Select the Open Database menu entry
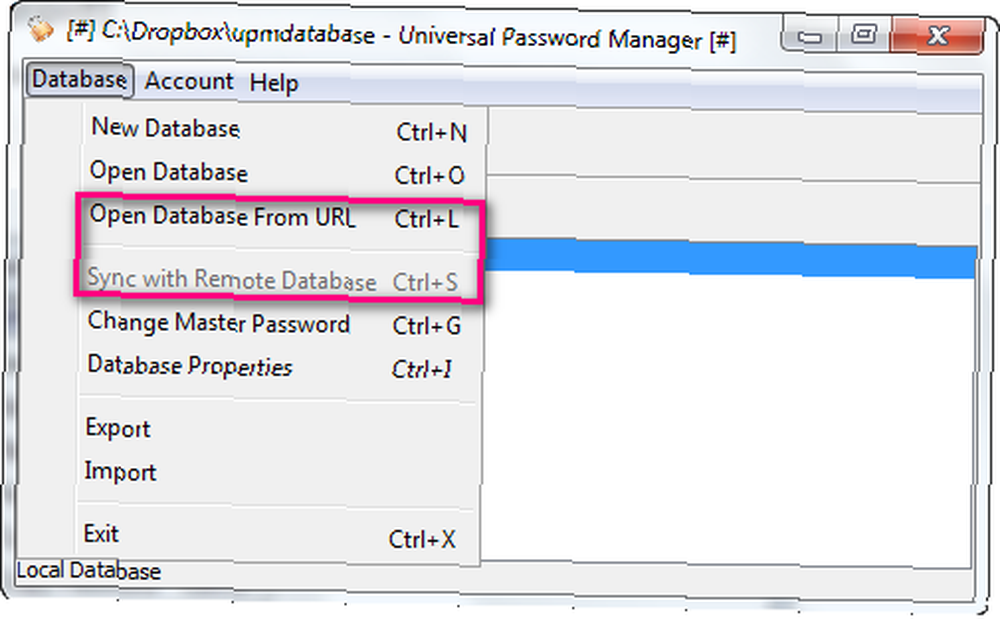Screen dimensions: 1000x619 point(279,173)
